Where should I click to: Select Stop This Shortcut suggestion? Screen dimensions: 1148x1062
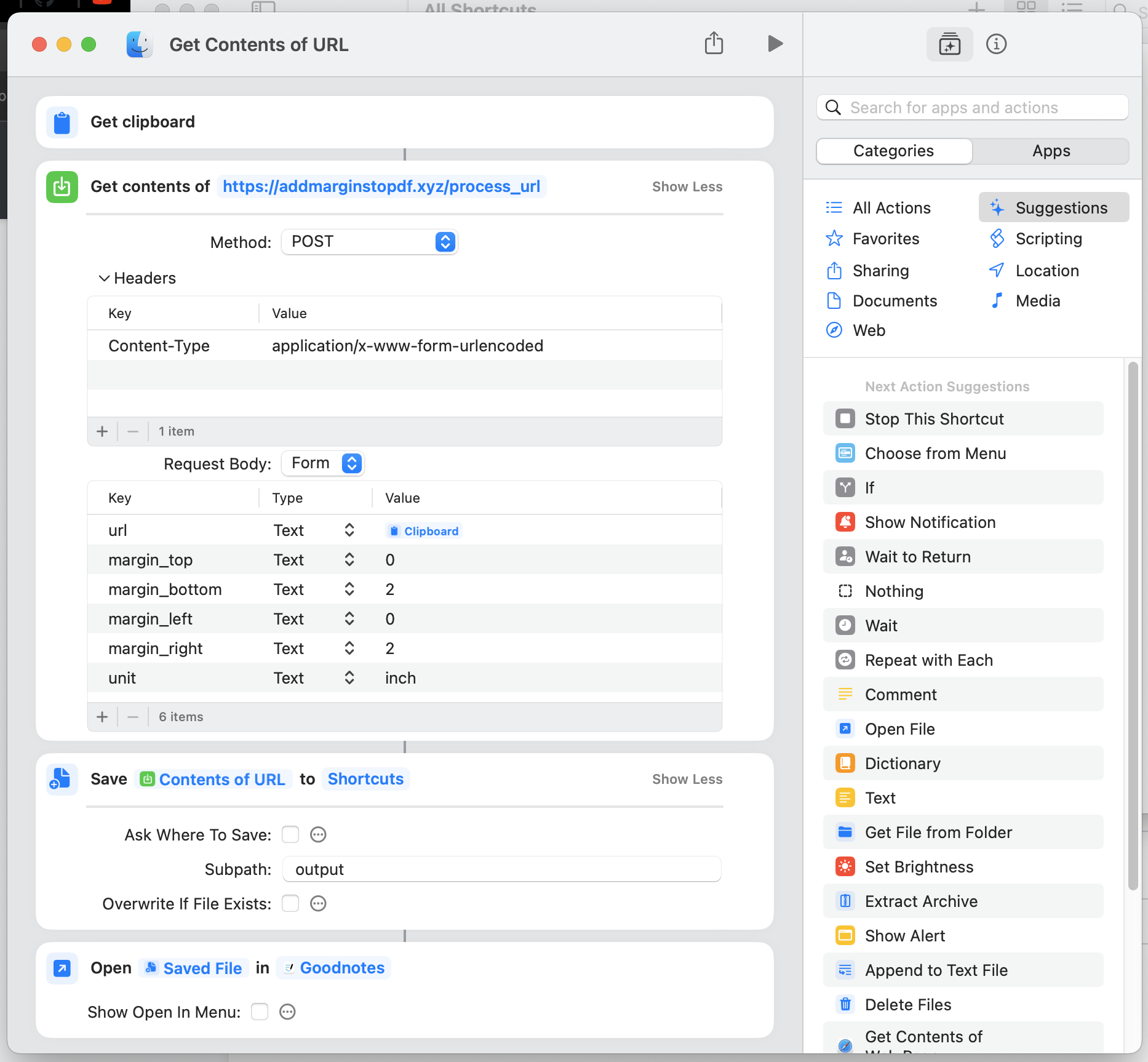coord(963,419)
